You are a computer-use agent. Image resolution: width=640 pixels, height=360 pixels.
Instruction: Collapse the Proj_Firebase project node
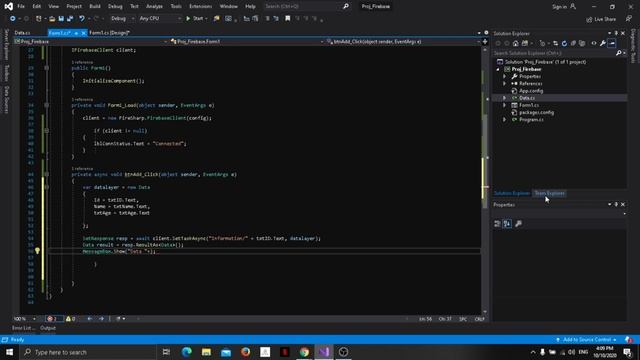pyautogui.click(x=498, y=69)
